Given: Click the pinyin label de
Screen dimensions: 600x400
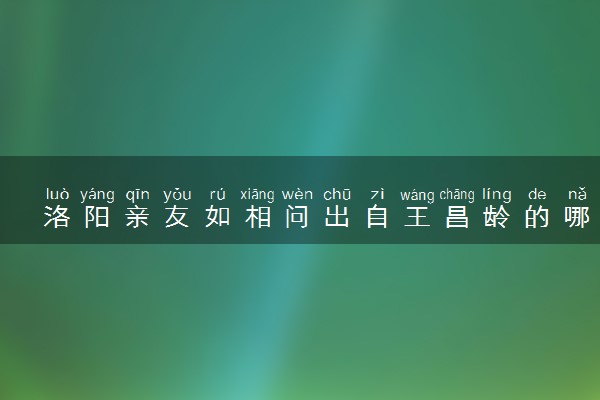Looking at the screenshot, I should [537, 194].
